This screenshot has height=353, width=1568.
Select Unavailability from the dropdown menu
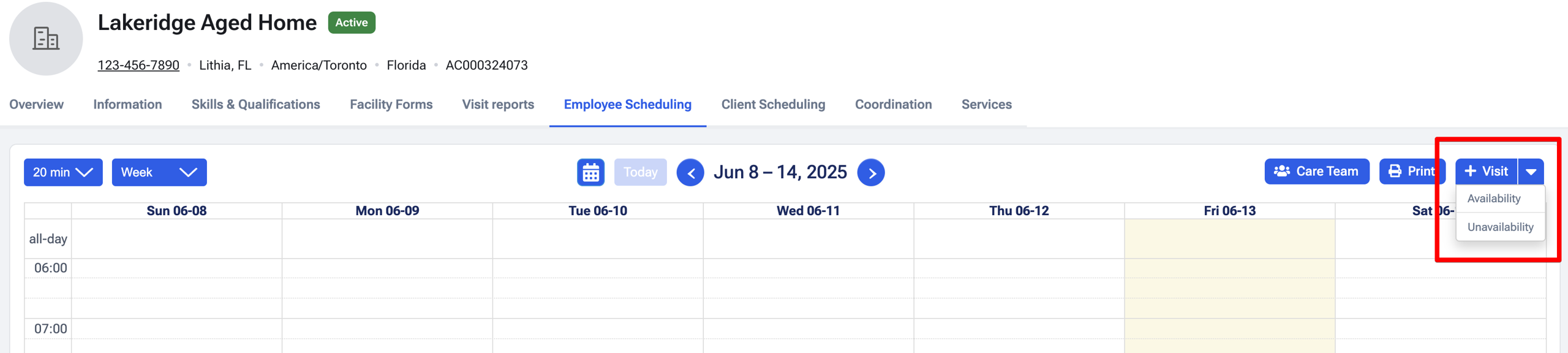click(1500, 227)
